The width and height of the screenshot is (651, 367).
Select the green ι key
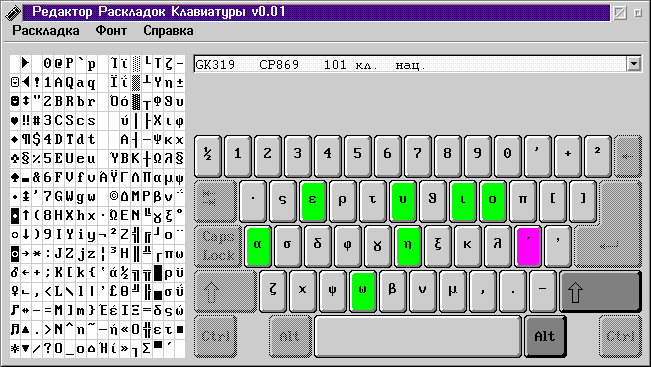click(x=462, y=201)
